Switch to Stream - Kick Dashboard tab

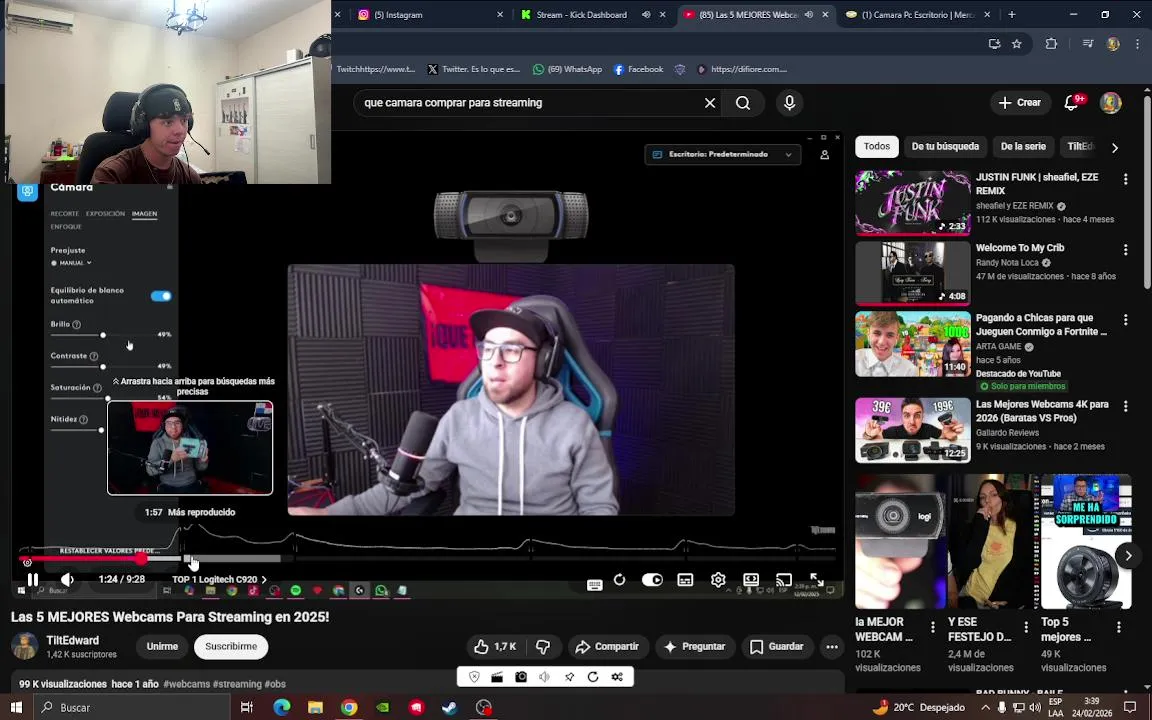click(x=591, y=15)
